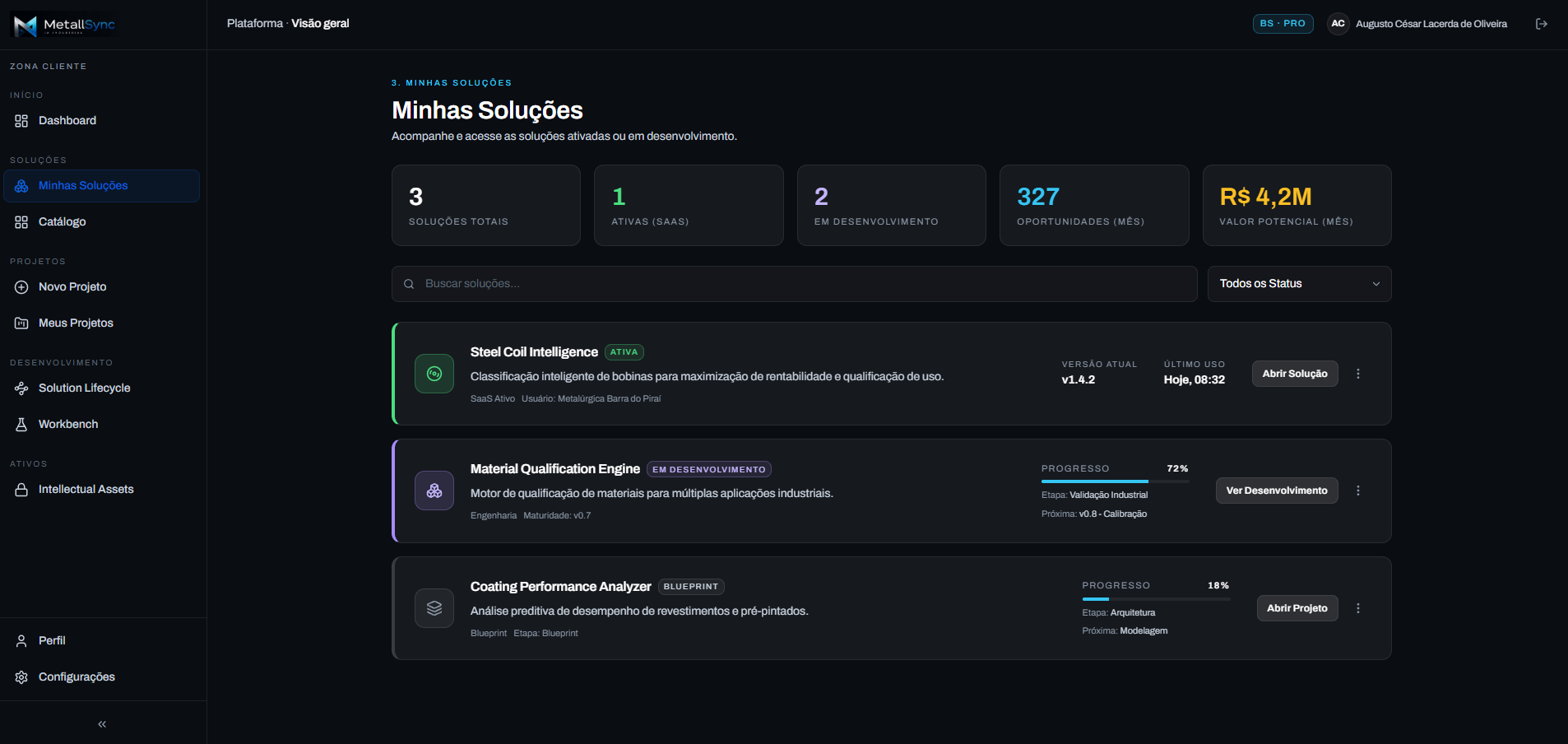Click the Ver Desenvolvimento button

pos(1277,491)
